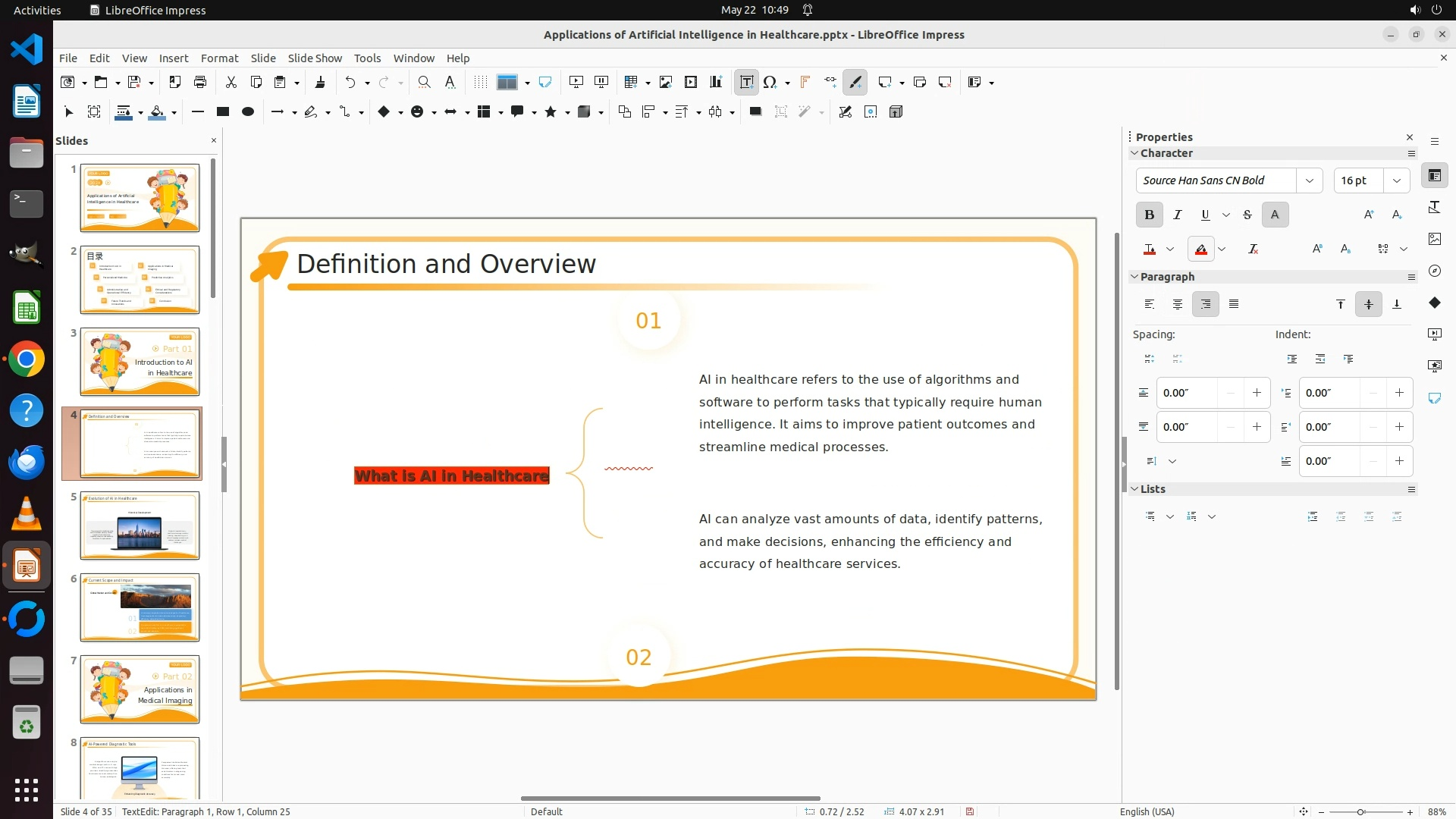Select slide 5 thumbnail
Screen dimensions: 1456x819
pos(140,526)
